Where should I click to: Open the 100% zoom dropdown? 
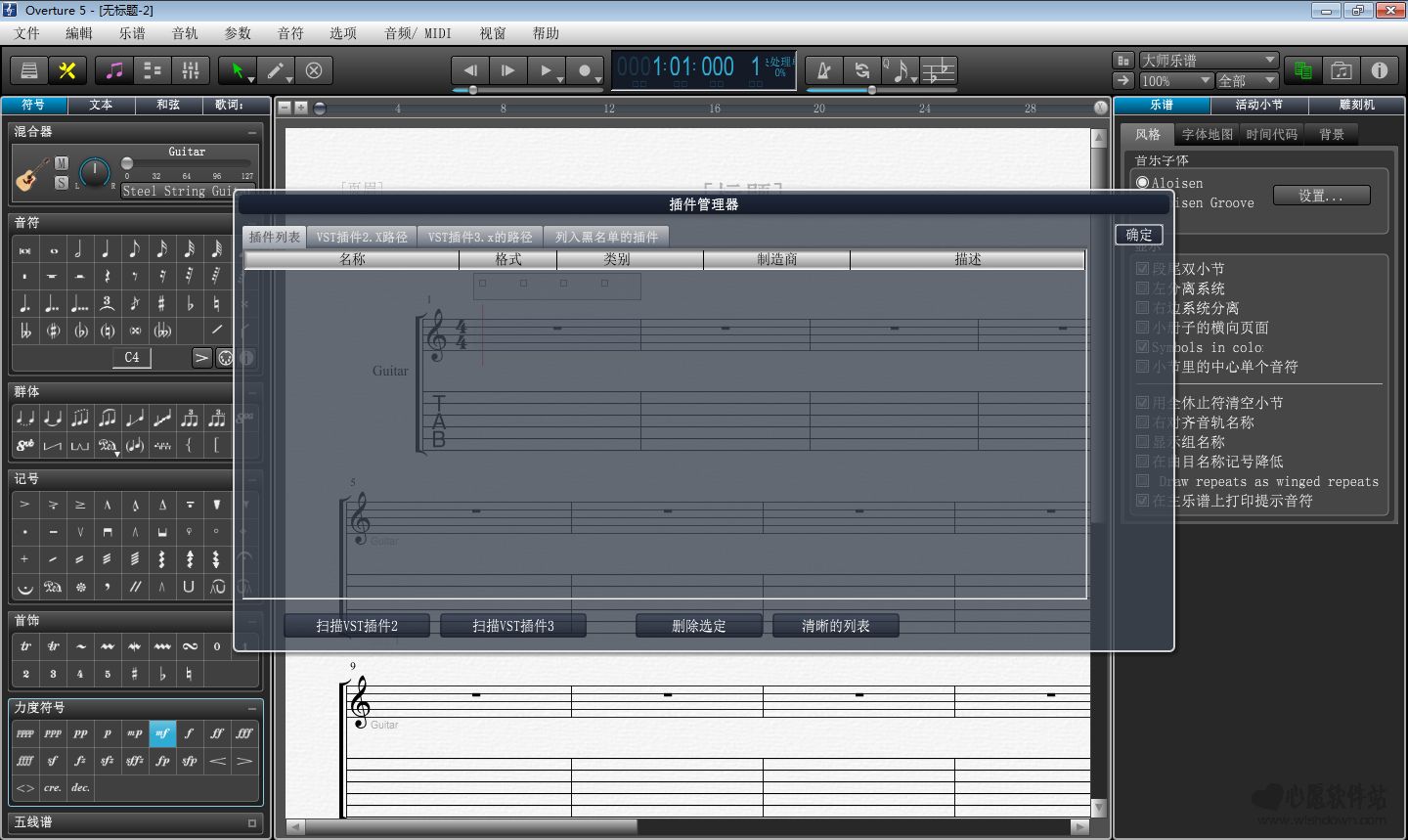tap(1176, 81)
